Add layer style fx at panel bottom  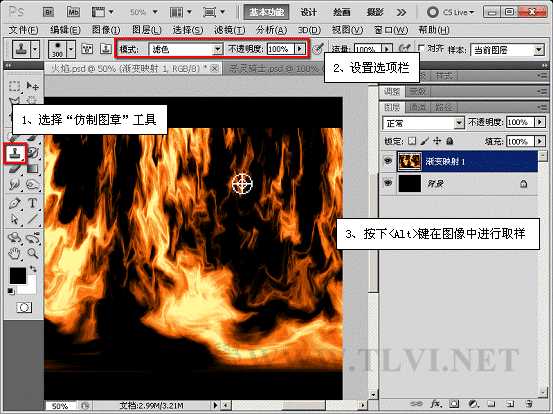(x=436, y=403)
